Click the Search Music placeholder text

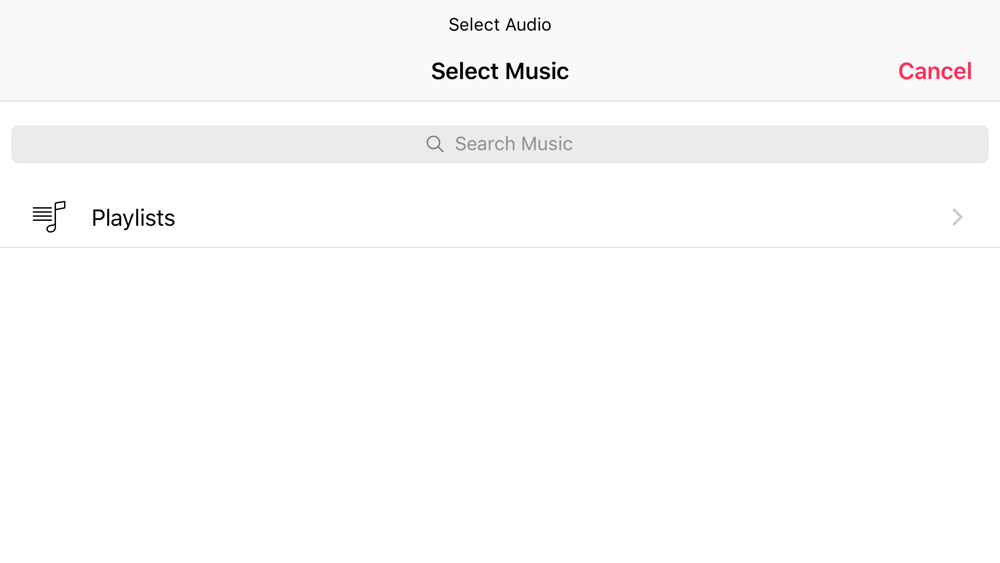click(513, 144)
